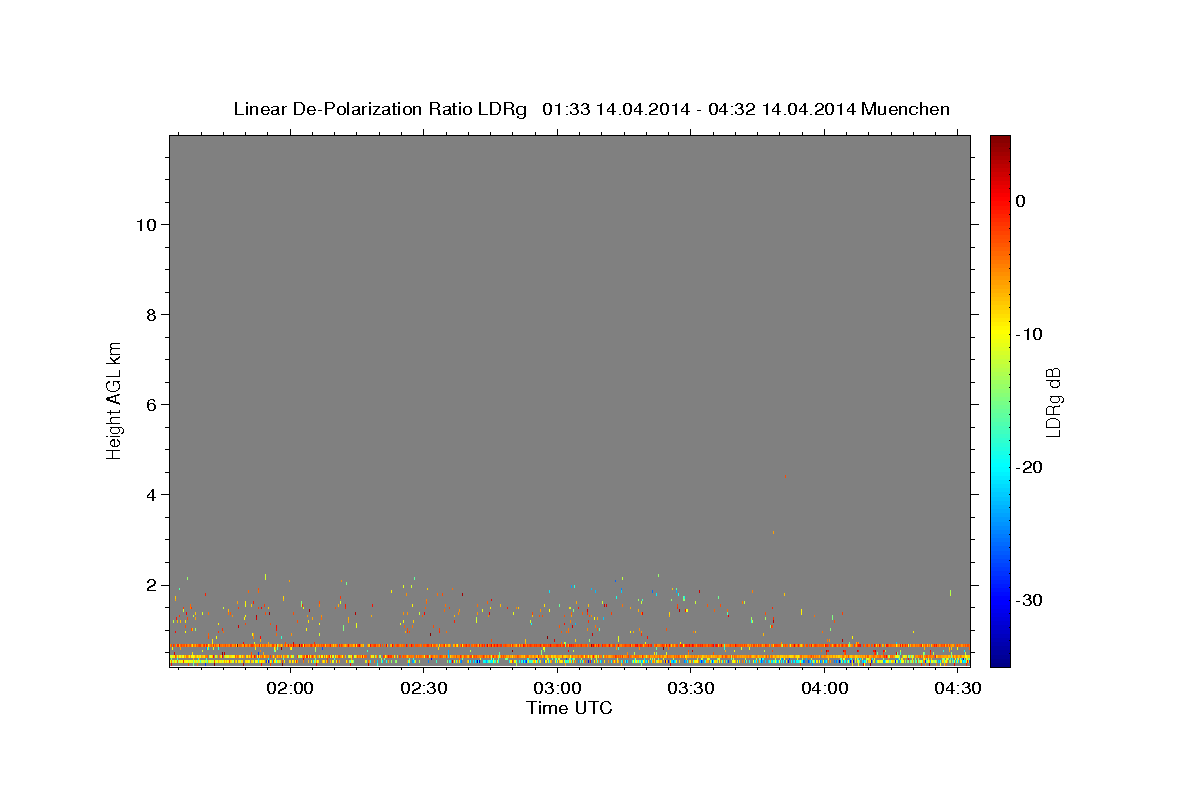Click the 04:00 time tick label
The width and height of the screenshot is (1200, 800).
click(x=824, y=689)
